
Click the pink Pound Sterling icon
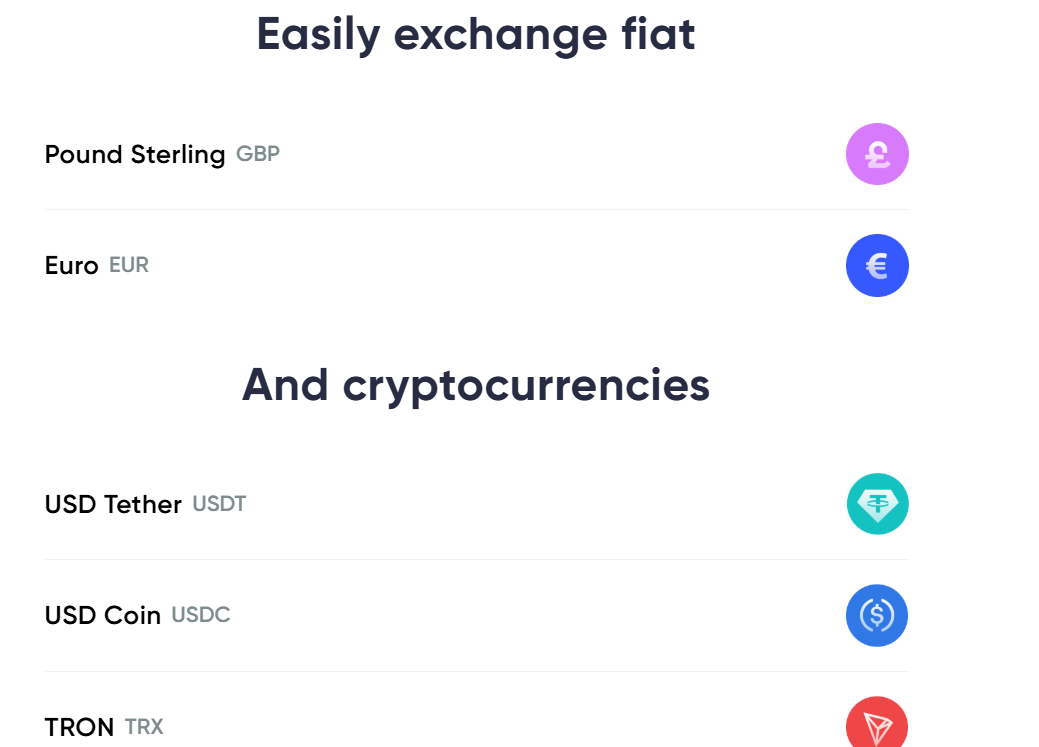(x=877, y=154)
